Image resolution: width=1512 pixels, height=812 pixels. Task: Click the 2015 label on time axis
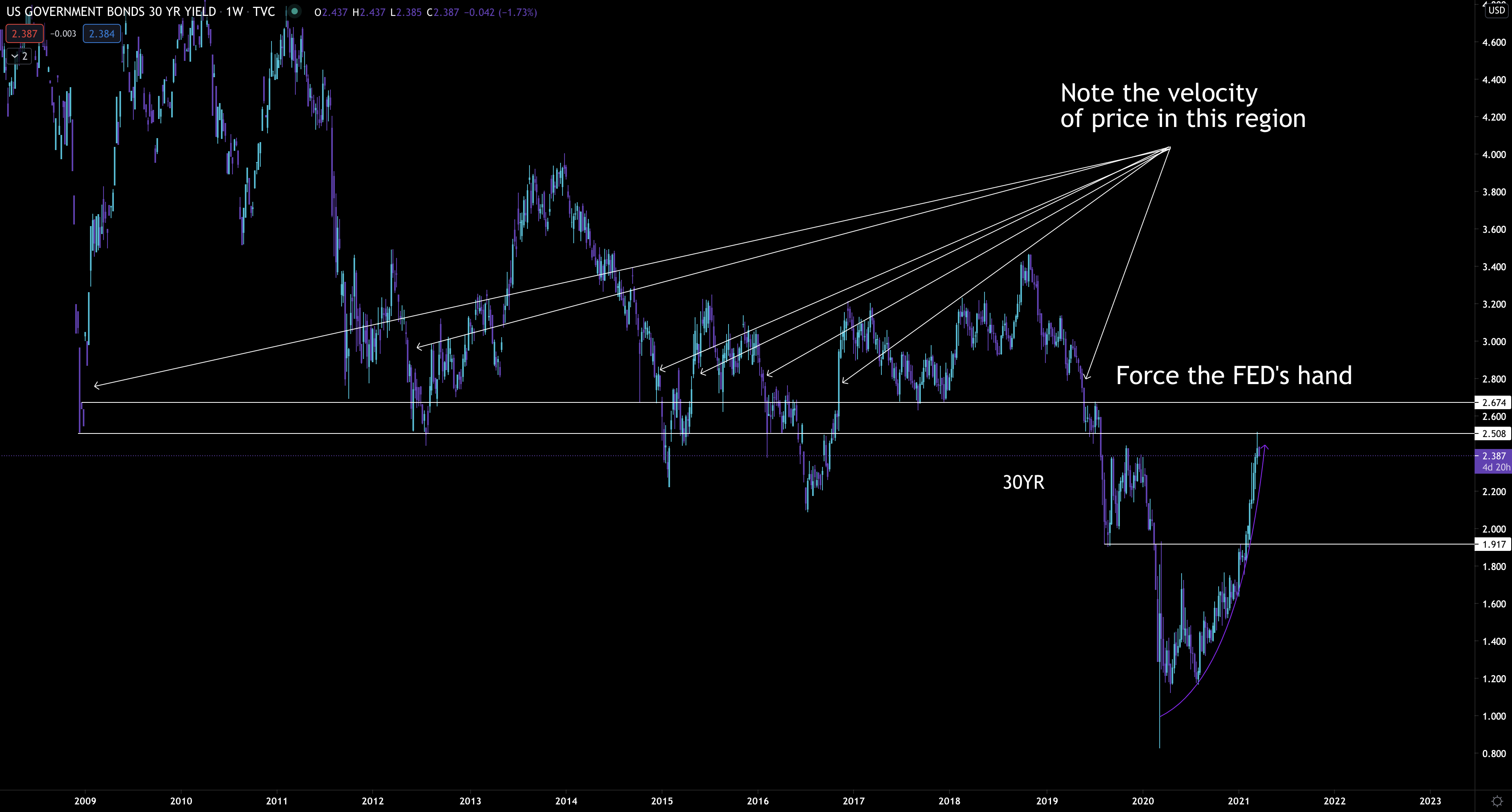pos(662,801)
